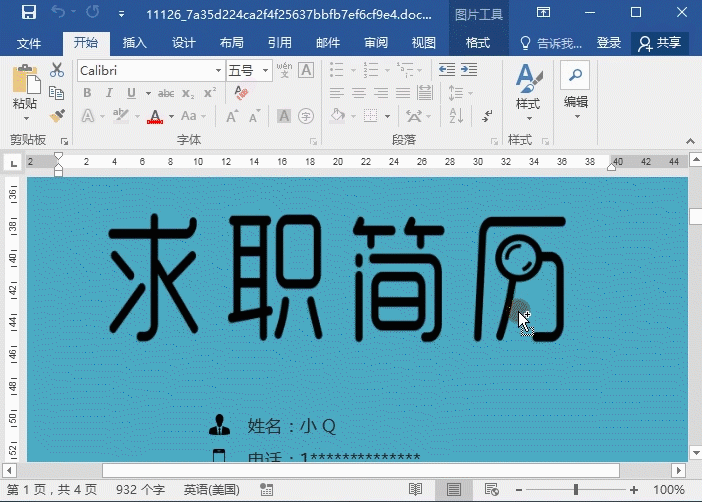Zoom in with the plus button
This screenshot has height=502, width=702.
[634, 490]
